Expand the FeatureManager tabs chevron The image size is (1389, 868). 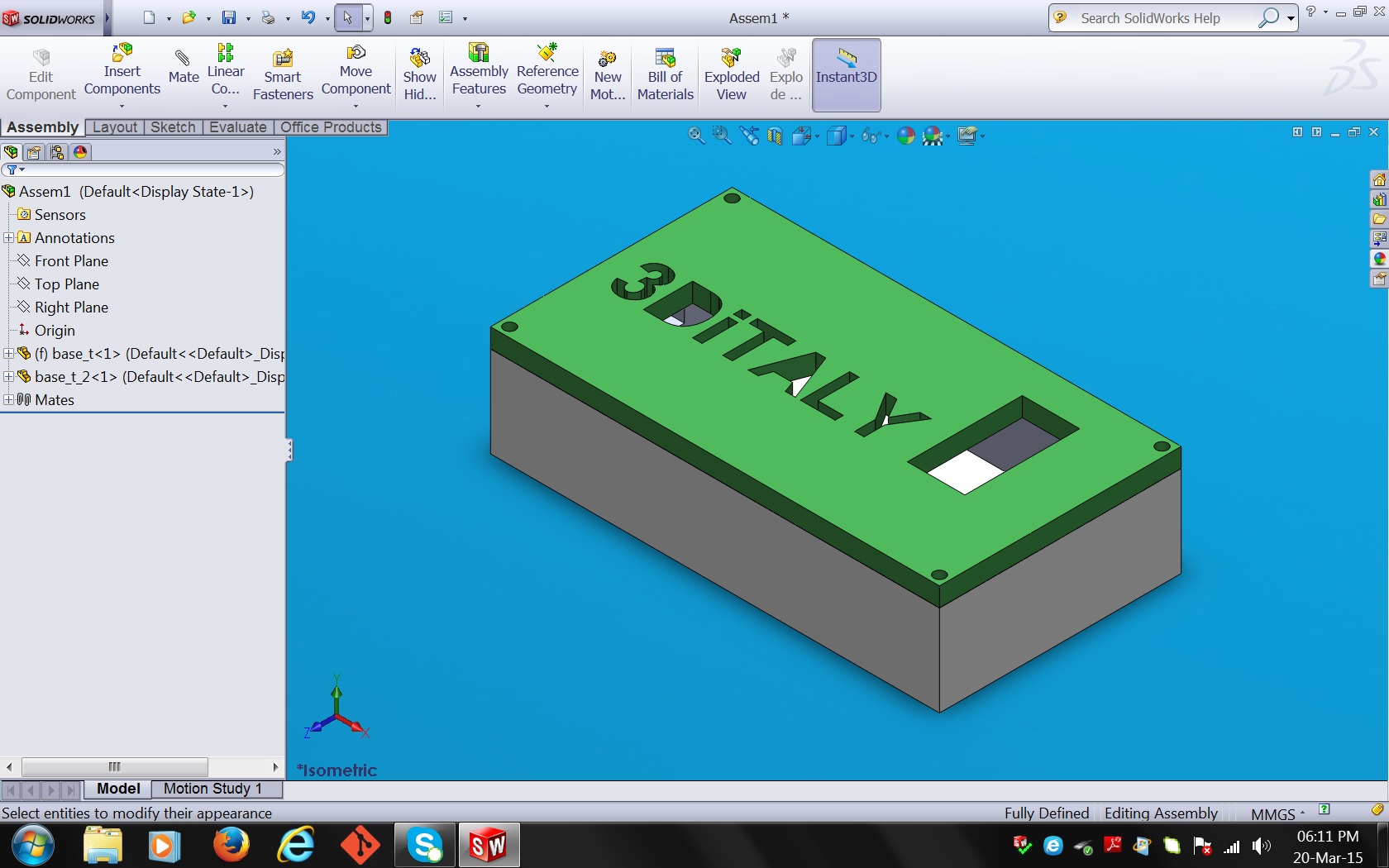click(277, 152)
